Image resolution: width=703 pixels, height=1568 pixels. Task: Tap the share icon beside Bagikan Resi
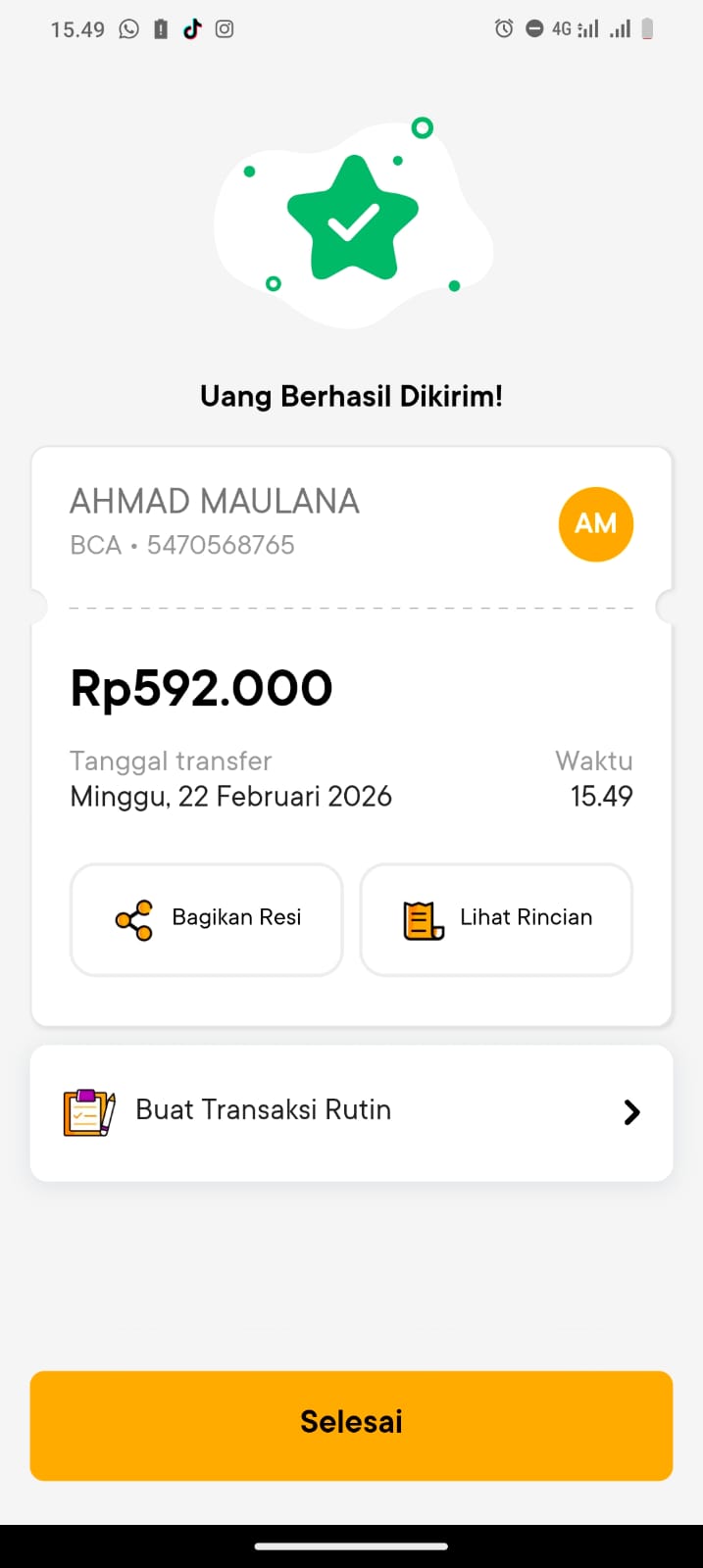coord(134,919)
